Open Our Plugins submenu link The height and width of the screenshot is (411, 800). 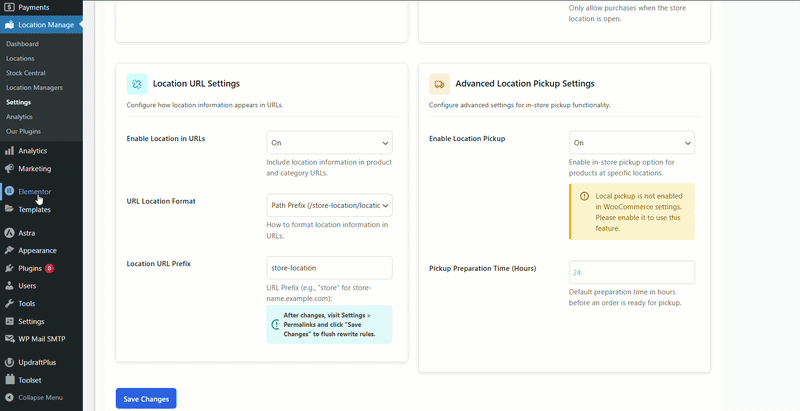pyautogui.click(x=24, y=131)
